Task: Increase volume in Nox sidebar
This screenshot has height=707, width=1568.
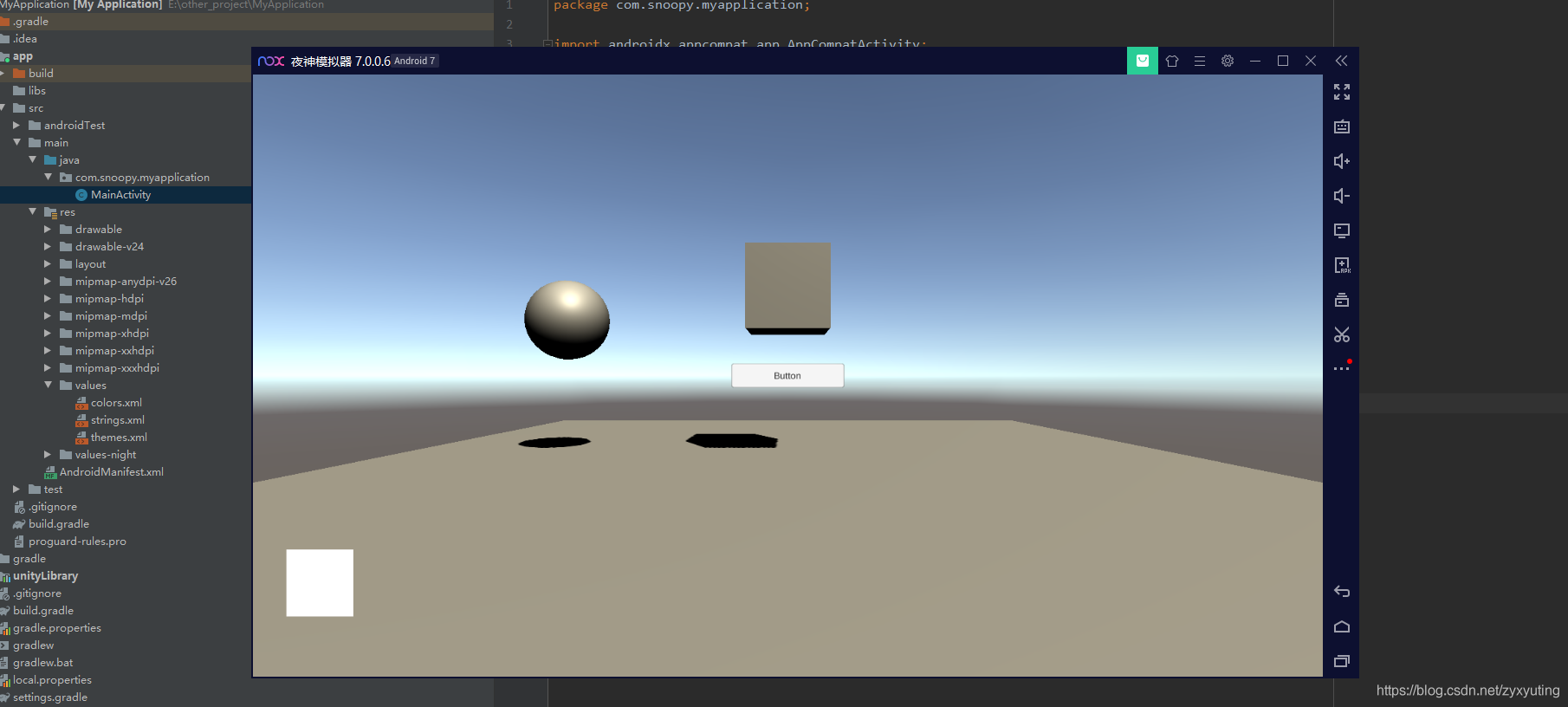Action: coord(1342,161)
